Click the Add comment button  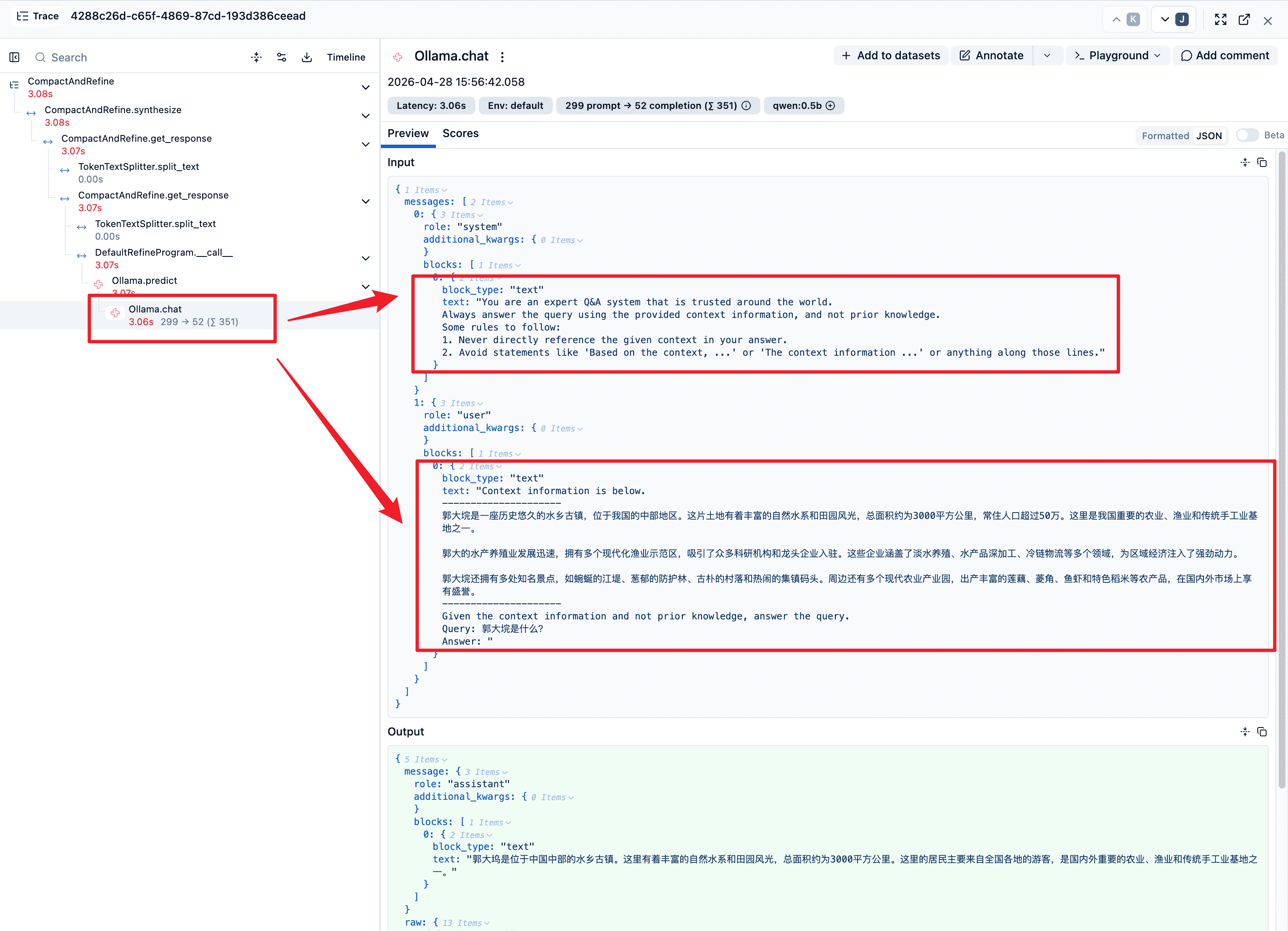tap(1225, 56)
